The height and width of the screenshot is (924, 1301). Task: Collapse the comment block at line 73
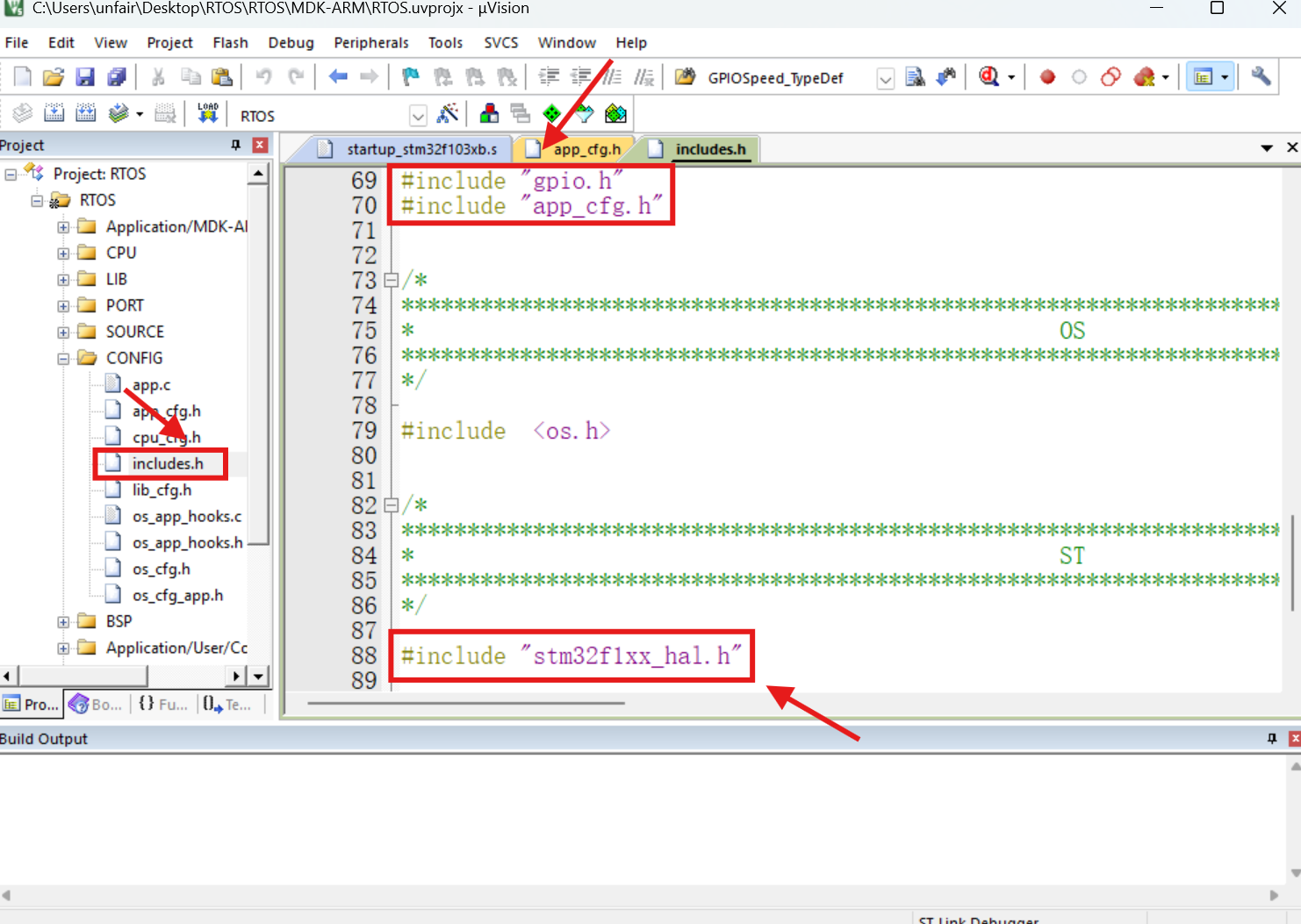point(392,281)
